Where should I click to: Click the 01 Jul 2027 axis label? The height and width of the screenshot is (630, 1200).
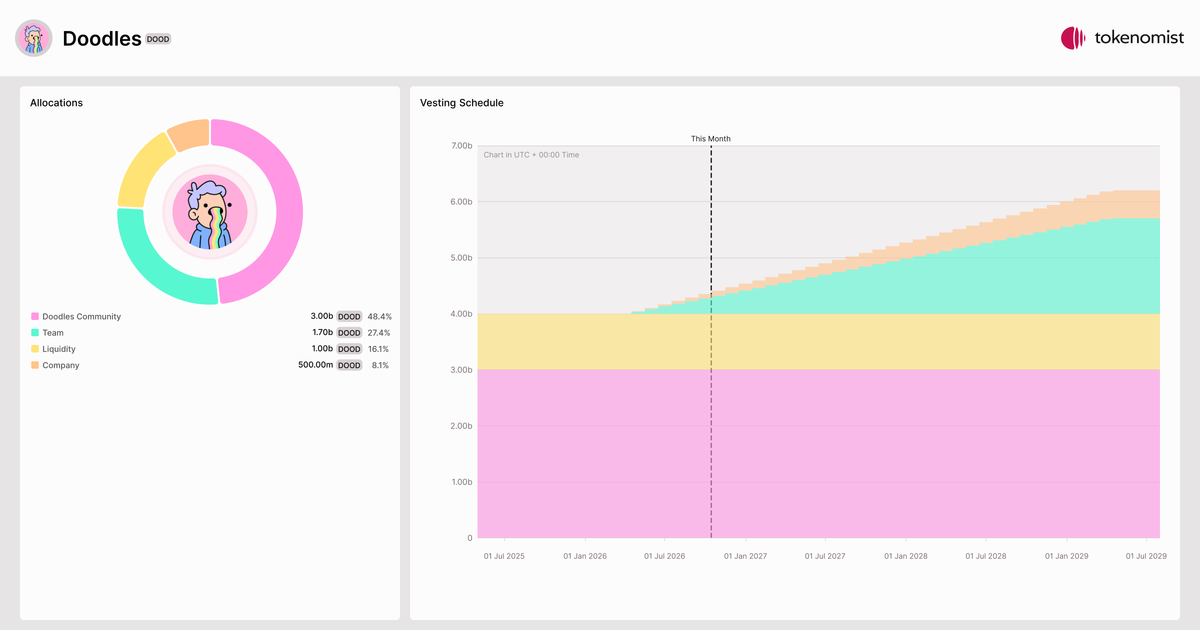(x=824, y=556)
